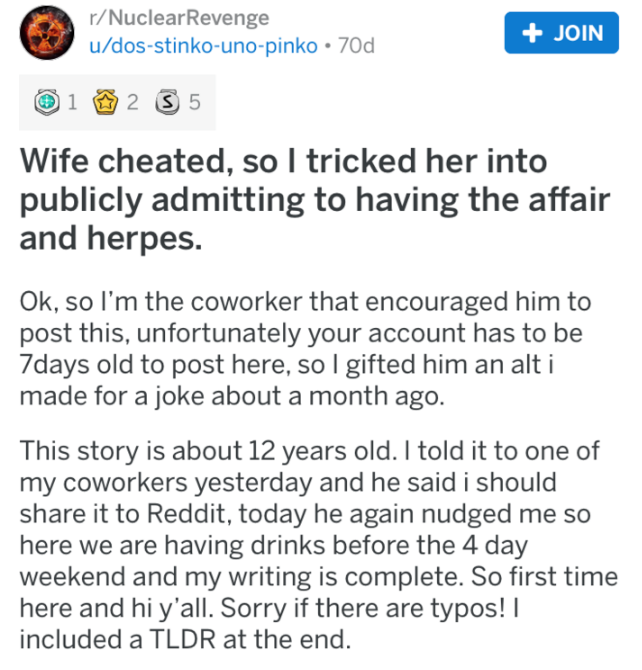The image size is (642, 670).
Task: Click the Gold star award icon
Action: (x=105, y=102)
